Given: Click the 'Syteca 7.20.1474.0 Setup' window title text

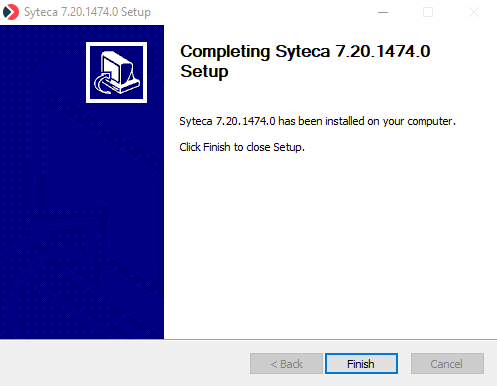Looking at the screenshot, I should tap(87, 12).
